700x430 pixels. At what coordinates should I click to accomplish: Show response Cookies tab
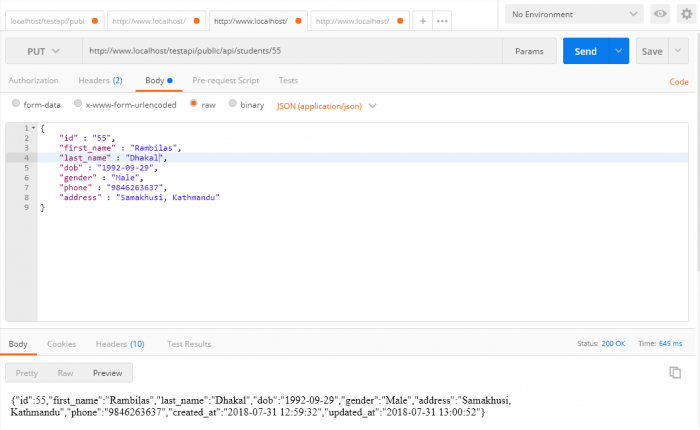(62, 344)
